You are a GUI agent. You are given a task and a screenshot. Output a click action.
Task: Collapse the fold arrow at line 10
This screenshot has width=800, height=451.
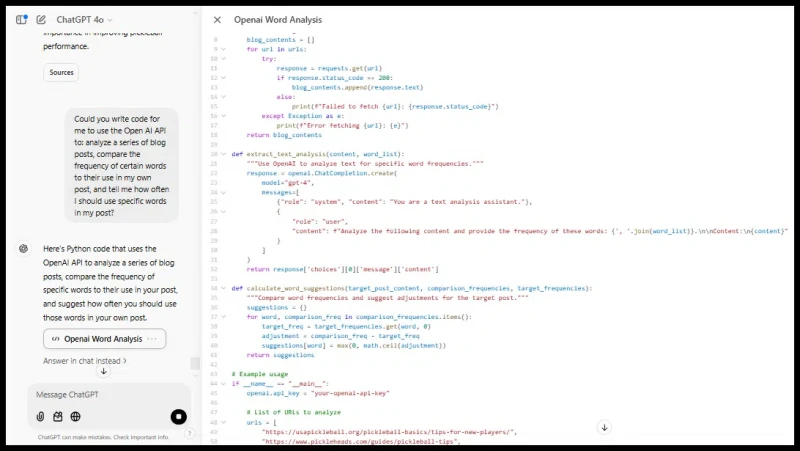pyautogui.click(x=223, y=59)
